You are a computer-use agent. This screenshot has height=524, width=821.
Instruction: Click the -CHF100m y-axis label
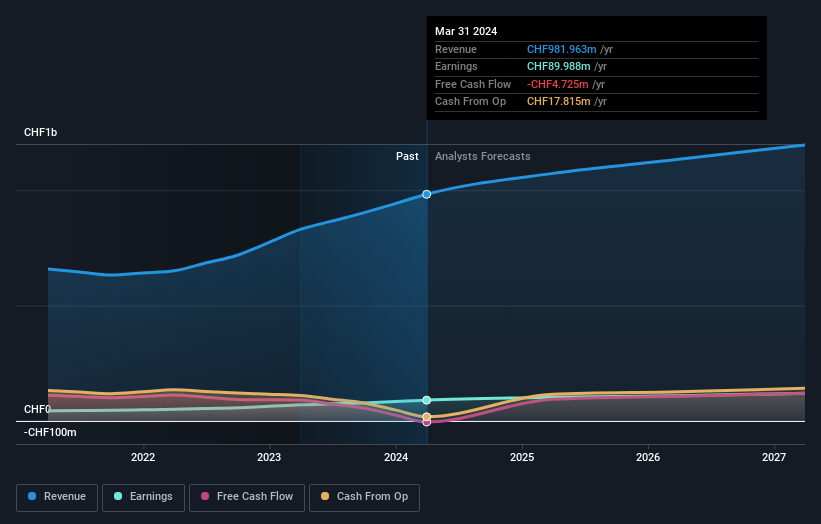click(50, 432)
